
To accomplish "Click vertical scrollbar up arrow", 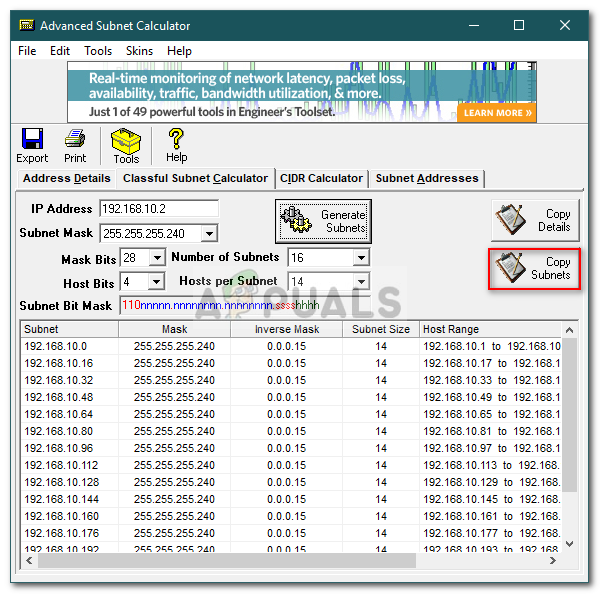I will 569,330.
